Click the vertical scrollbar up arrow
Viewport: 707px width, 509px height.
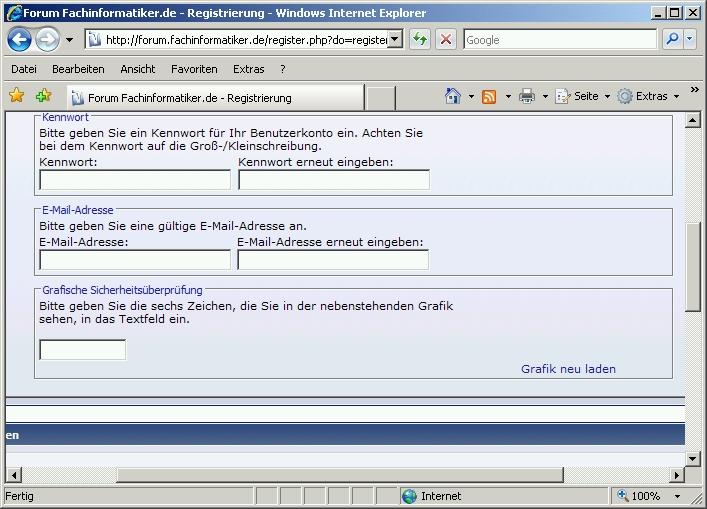[x=692, y=120]
